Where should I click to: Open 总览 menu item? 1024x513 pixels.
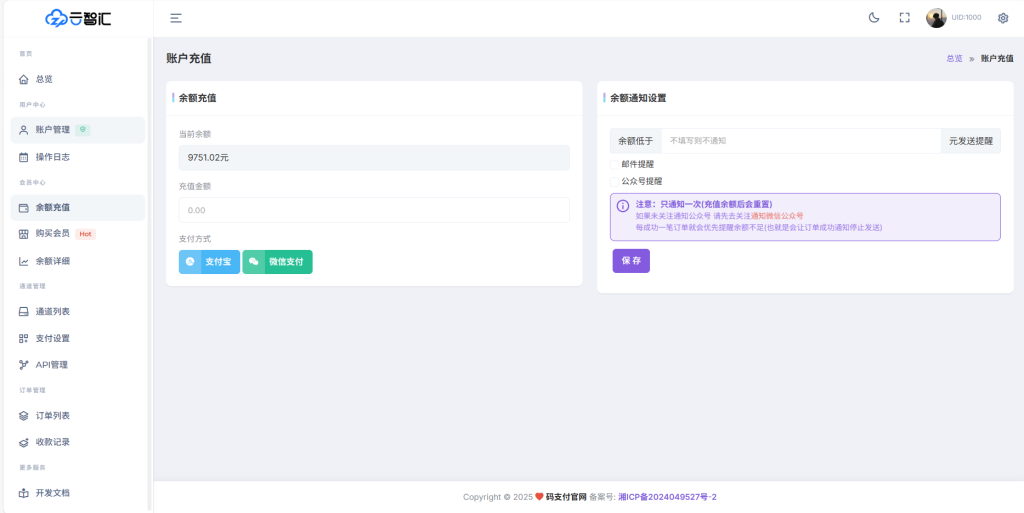(78, 79)
